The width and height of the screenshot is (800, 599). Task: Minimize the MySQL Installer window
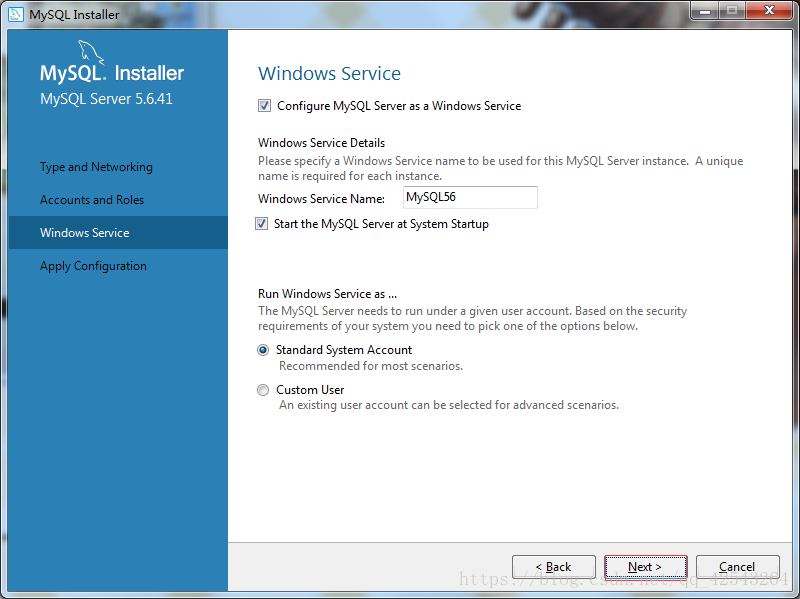(x=705, y=10)
